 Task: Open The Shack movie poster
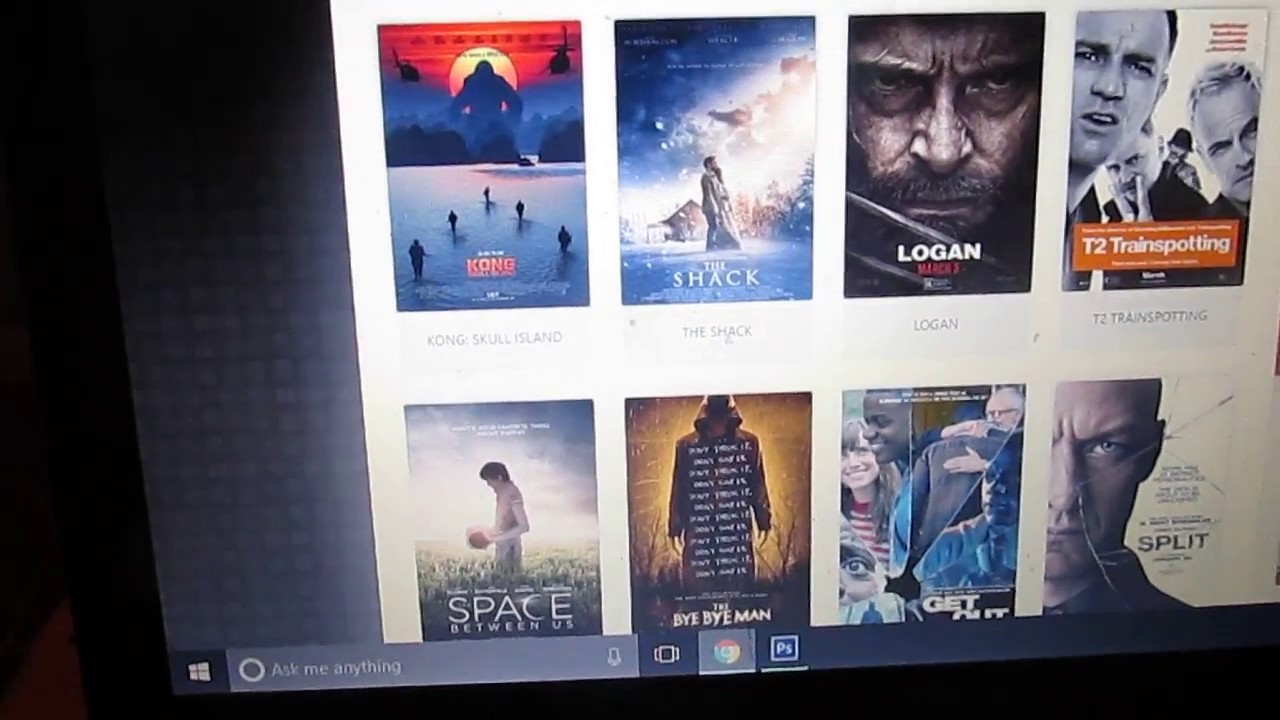(714, 160)
